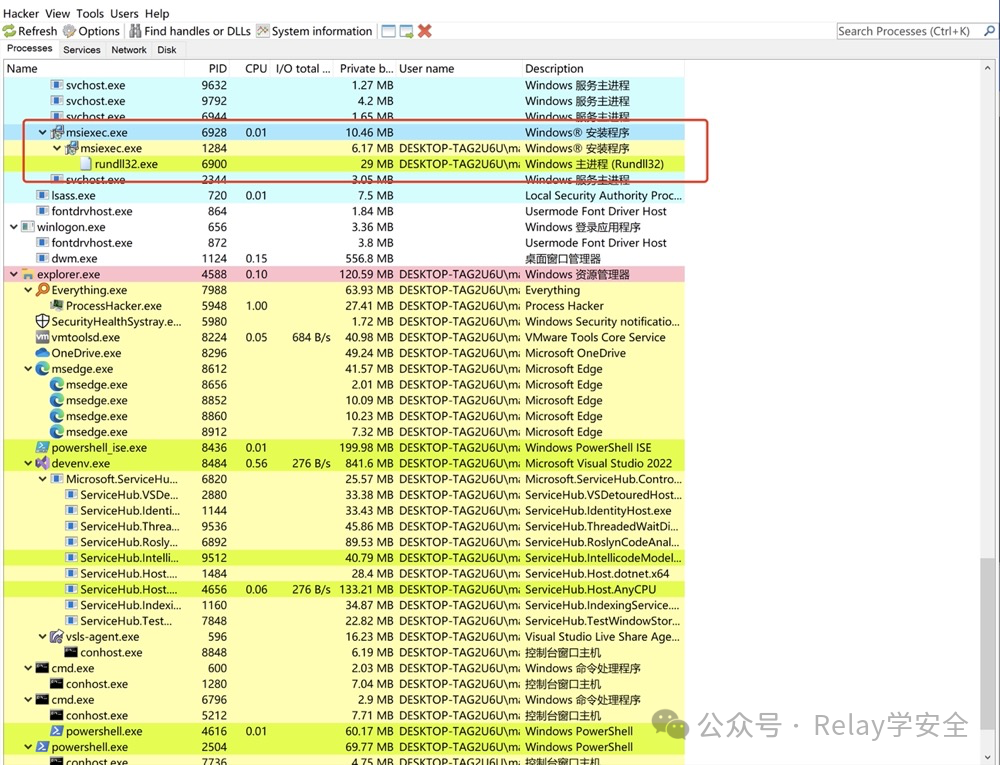This screenshot has width=1000, height=765.
Task: Select the vmtoolsd.exe VMware icon
Action: click(43, 337)
